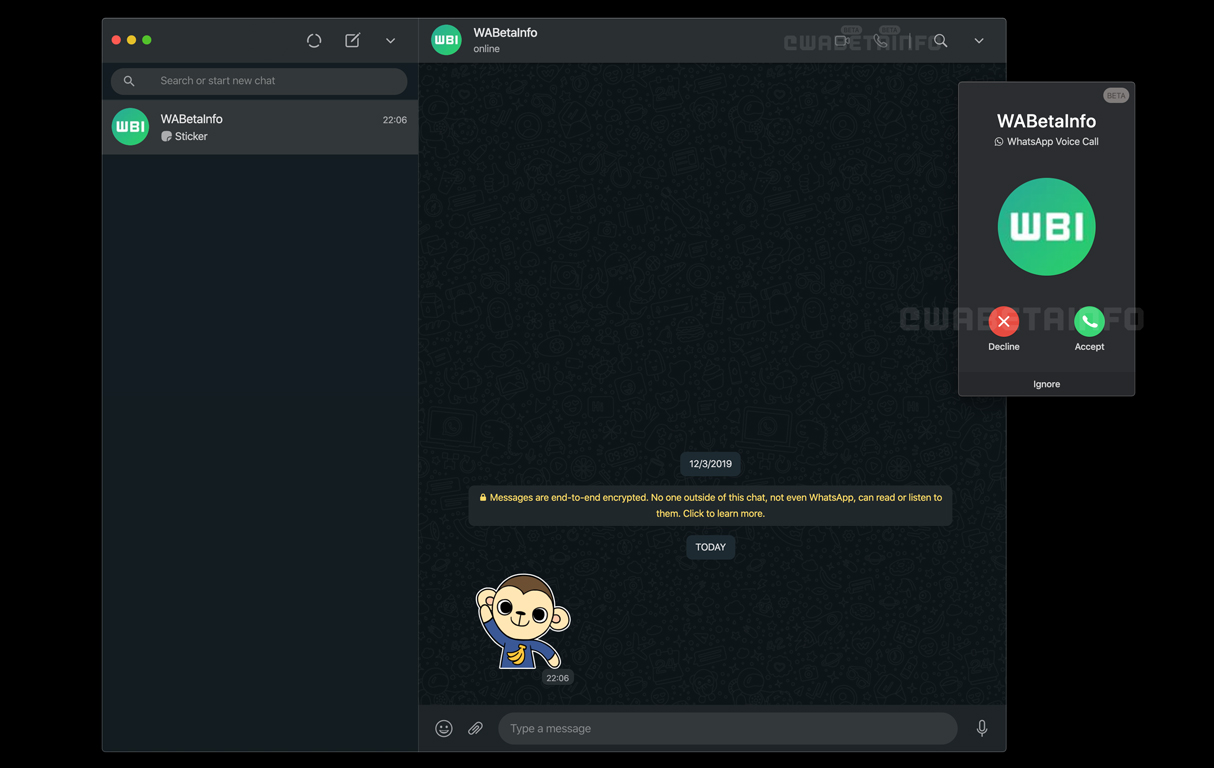Start a video call from chat header
The image size is (1214, 768).
[842, 41]
